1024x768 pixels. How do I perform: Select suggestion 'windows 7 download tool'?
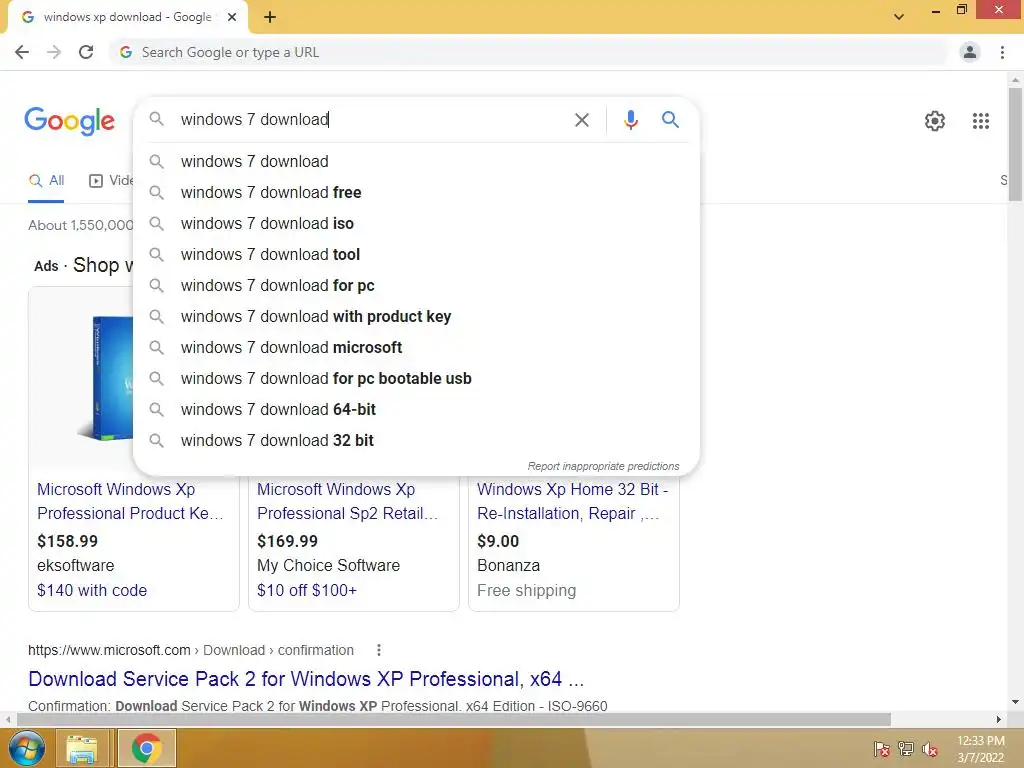(x=416, y=255)
